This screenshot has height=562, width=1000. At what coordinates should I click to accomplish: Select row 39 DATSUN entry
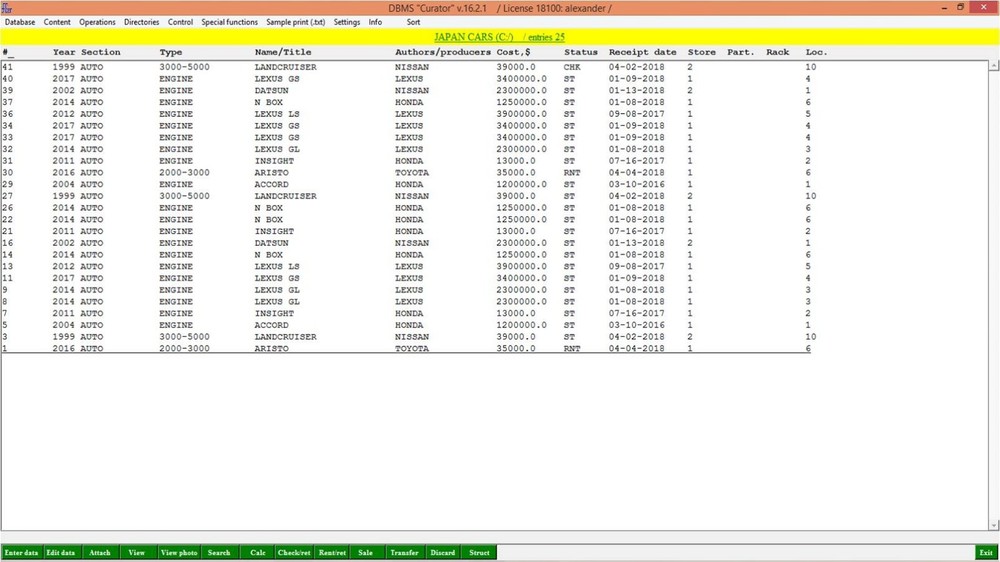point(408,91)
